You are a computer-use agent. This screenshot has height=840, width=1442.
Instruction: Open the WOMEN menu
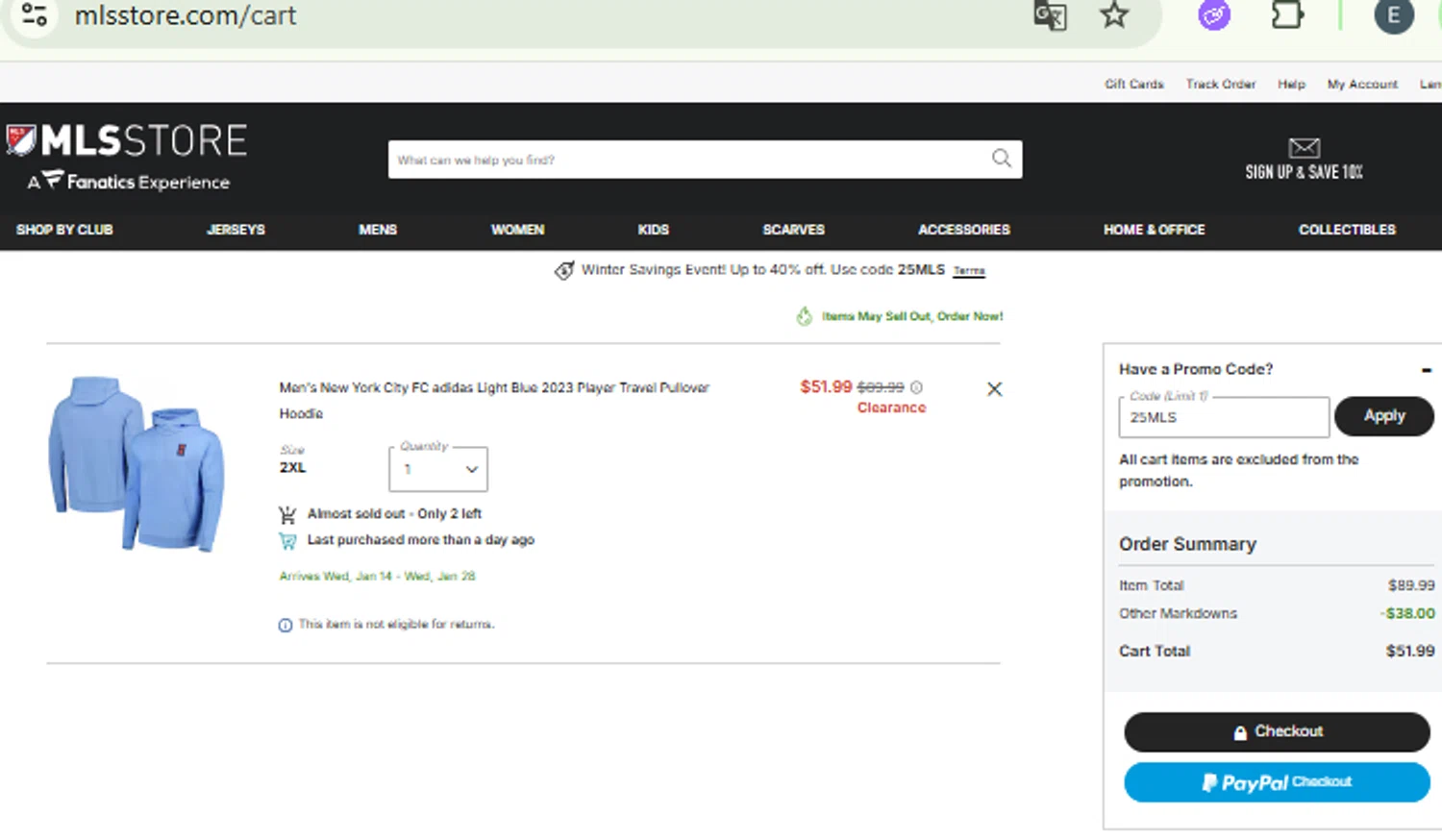coord(517,230)
